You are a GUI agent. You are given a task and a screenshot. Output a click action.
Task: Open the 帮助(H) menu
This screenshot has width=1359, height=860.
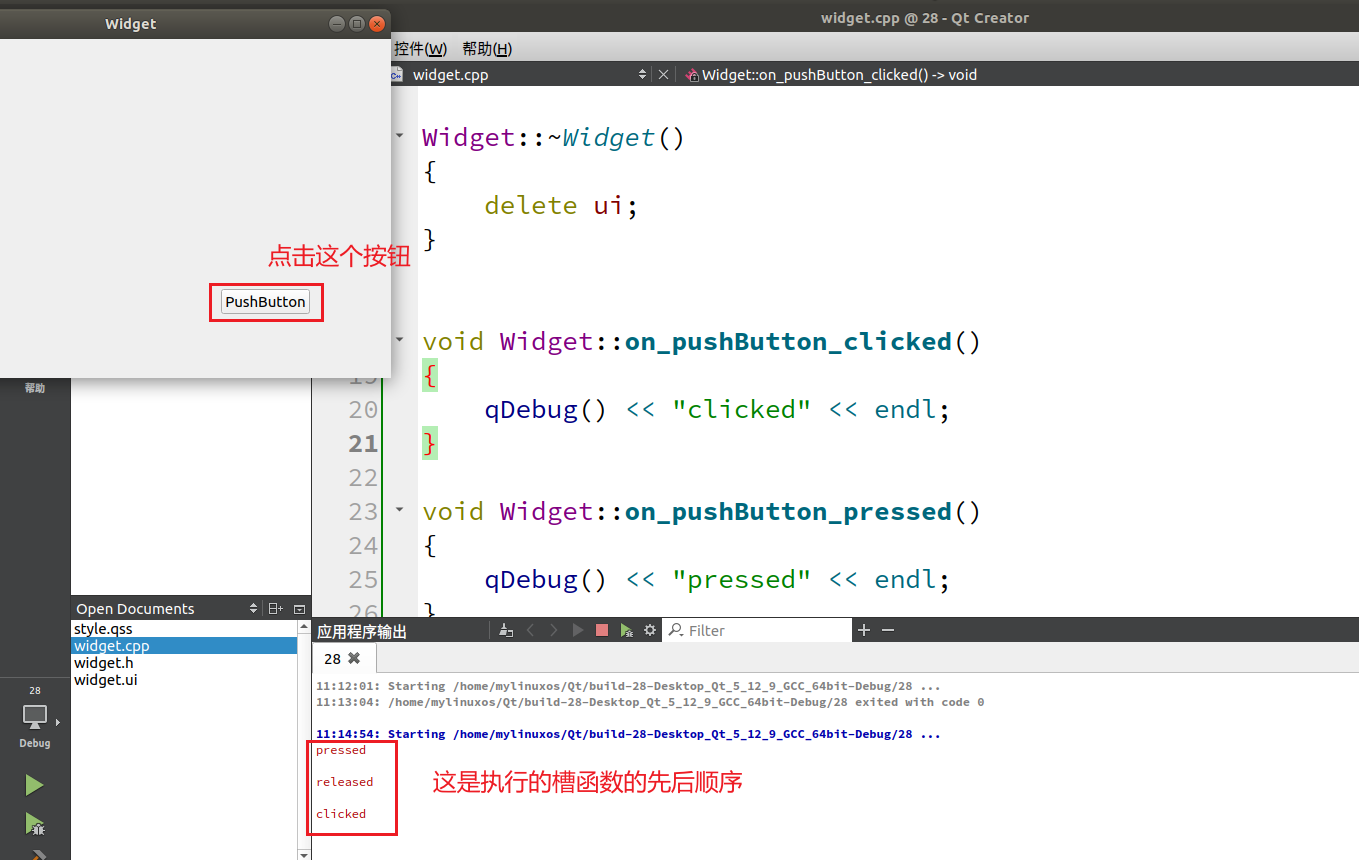click(x=486, y=49)
